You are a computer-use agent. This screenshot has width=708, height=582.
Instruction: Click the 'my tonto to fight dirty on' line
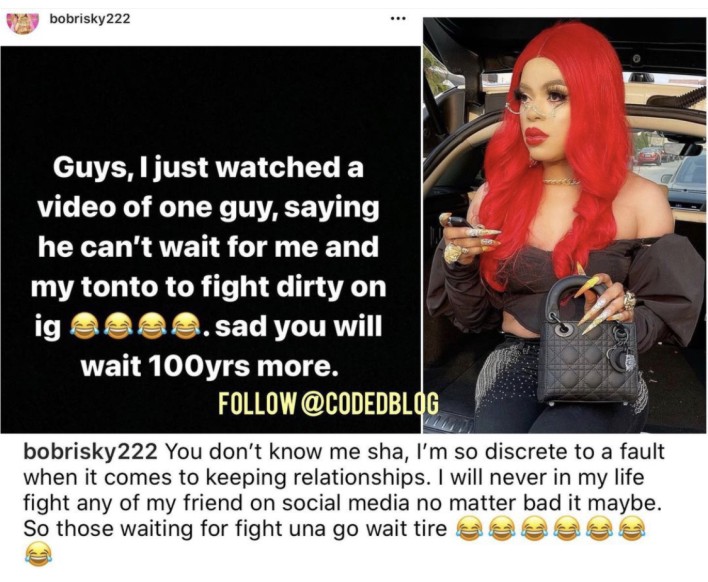coord(208,287)
